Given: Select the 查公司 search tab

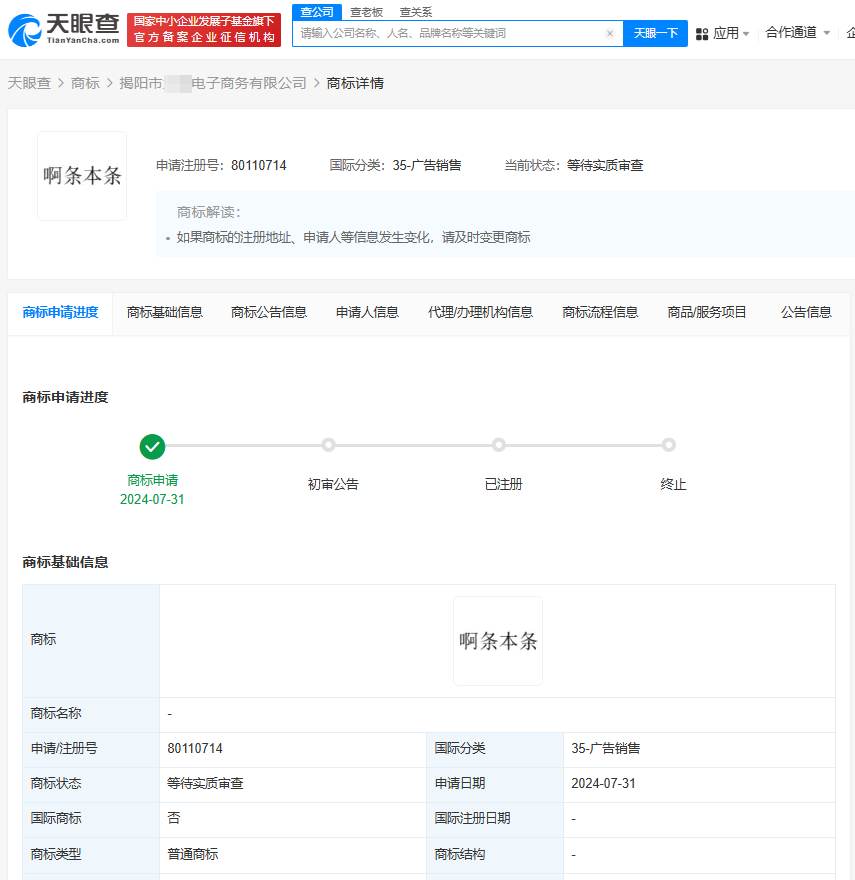Looking at the screenshot, I should (x=317, y=12).
